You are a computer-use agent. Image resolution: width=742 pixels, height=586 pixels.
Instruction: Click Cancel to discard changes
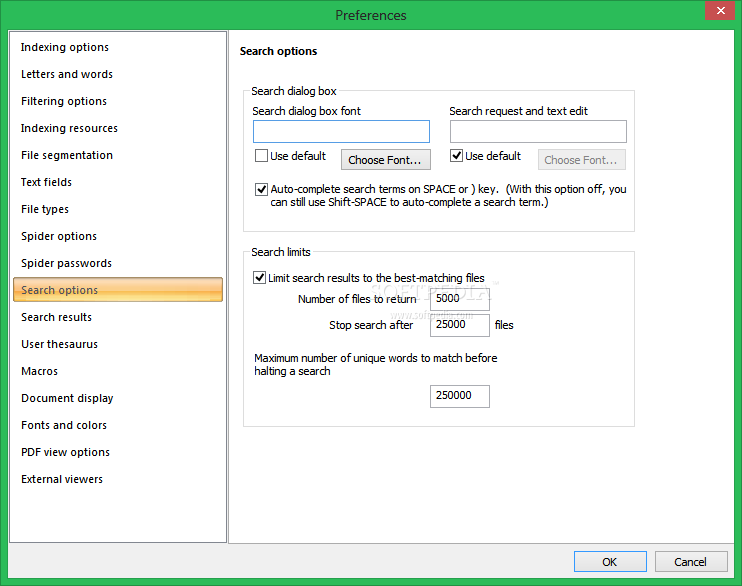[691, 561]
